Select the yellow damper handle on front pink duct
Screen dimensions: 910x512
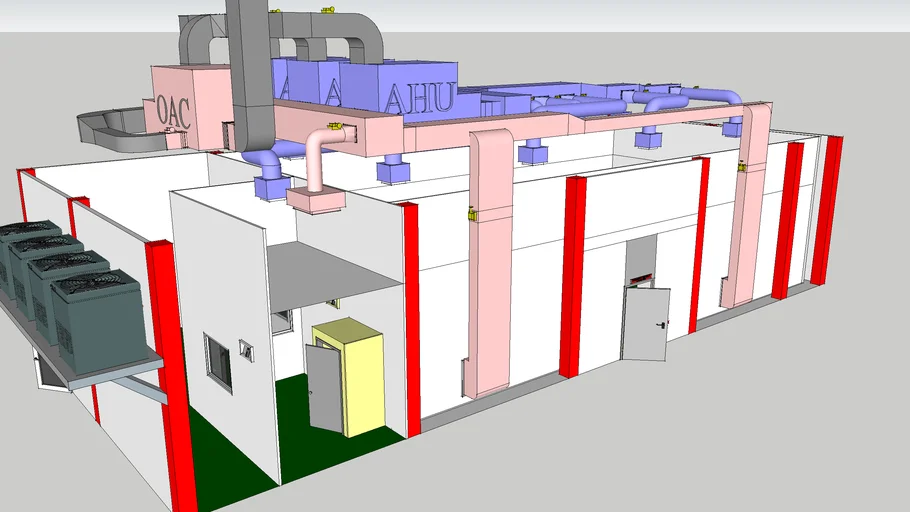tap(471, 212)
